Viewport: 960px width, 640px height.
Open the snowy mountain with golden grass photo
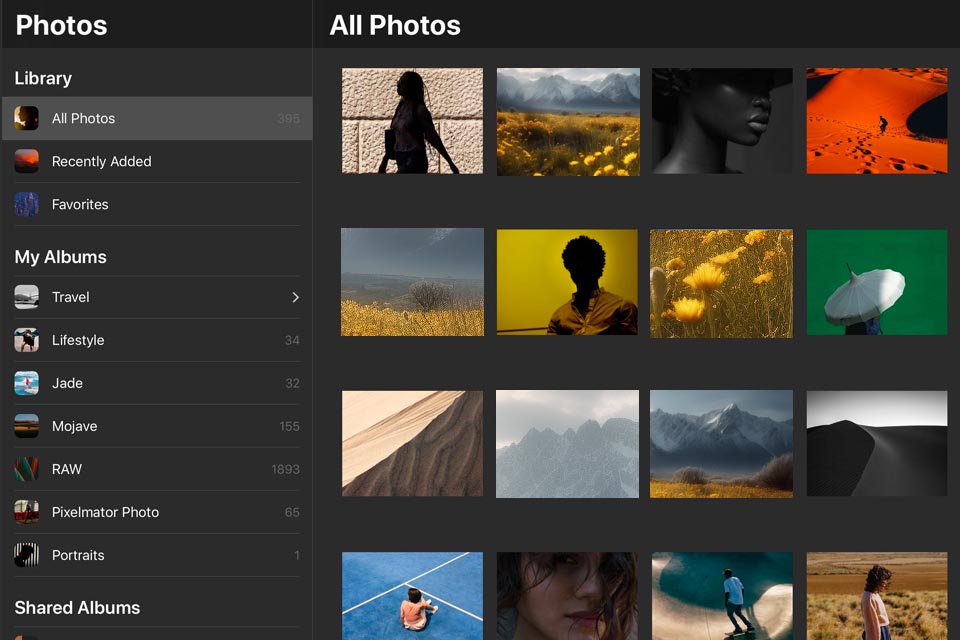coord(721,444)
